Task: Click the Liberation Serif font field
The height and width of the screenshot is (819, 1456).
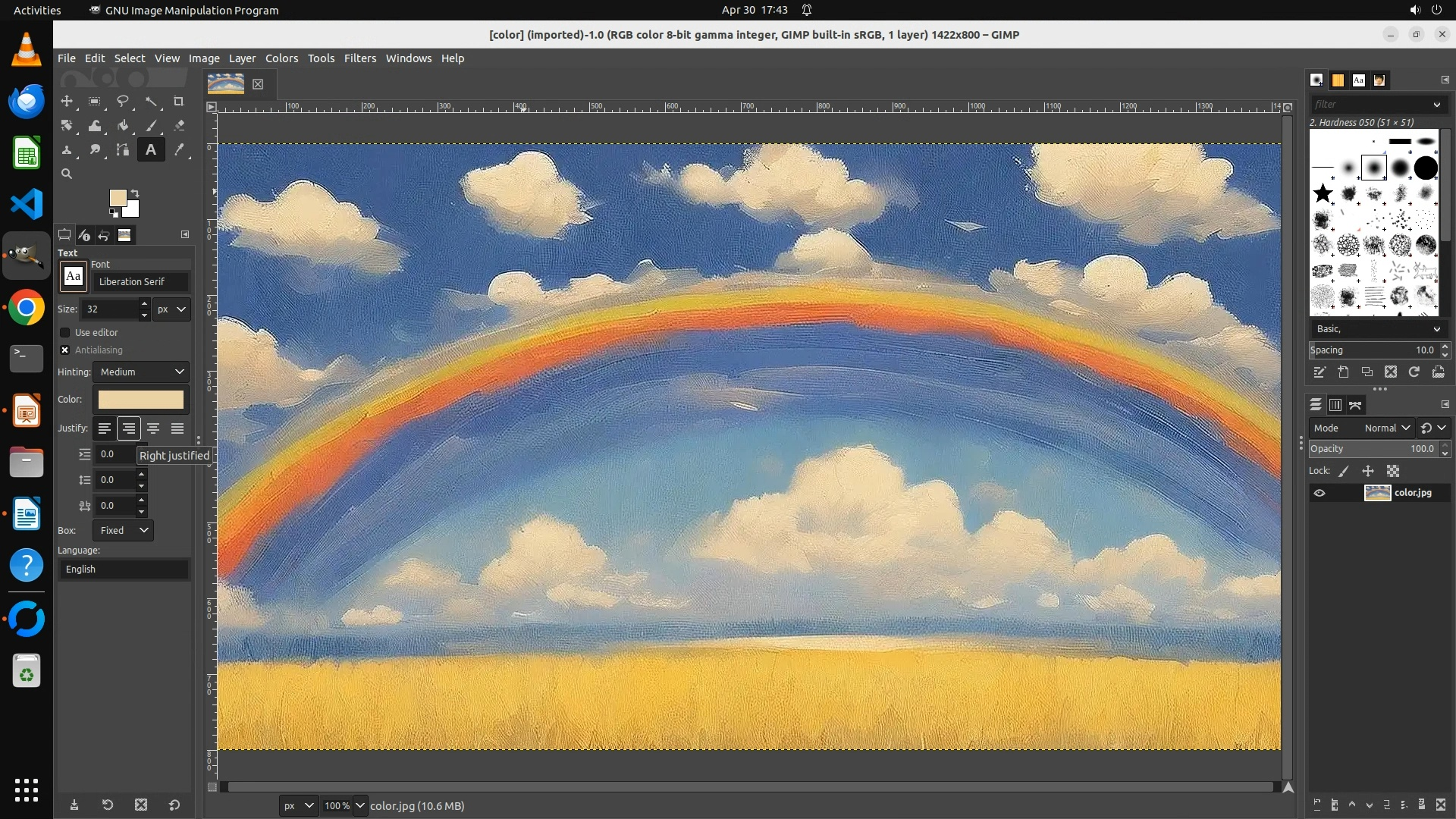Action: 140,282
